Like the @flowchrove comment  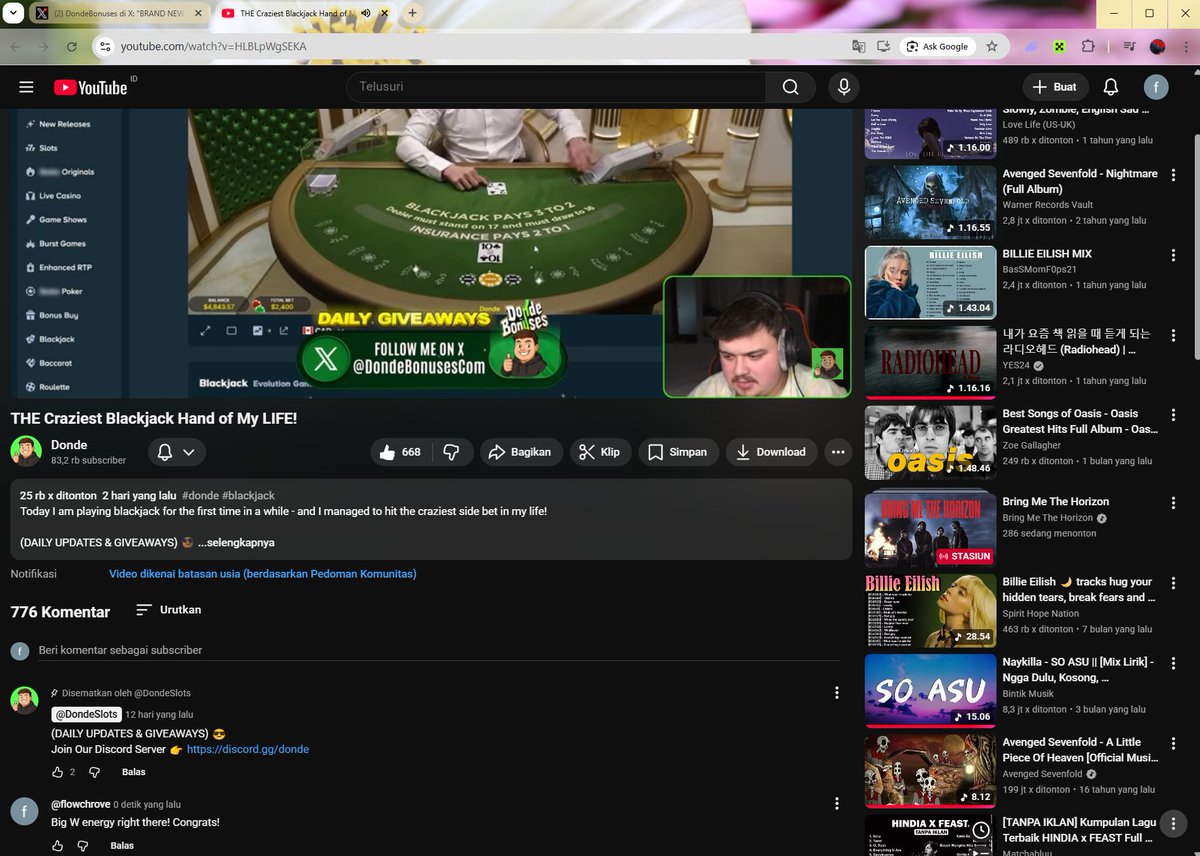(57, 846)
